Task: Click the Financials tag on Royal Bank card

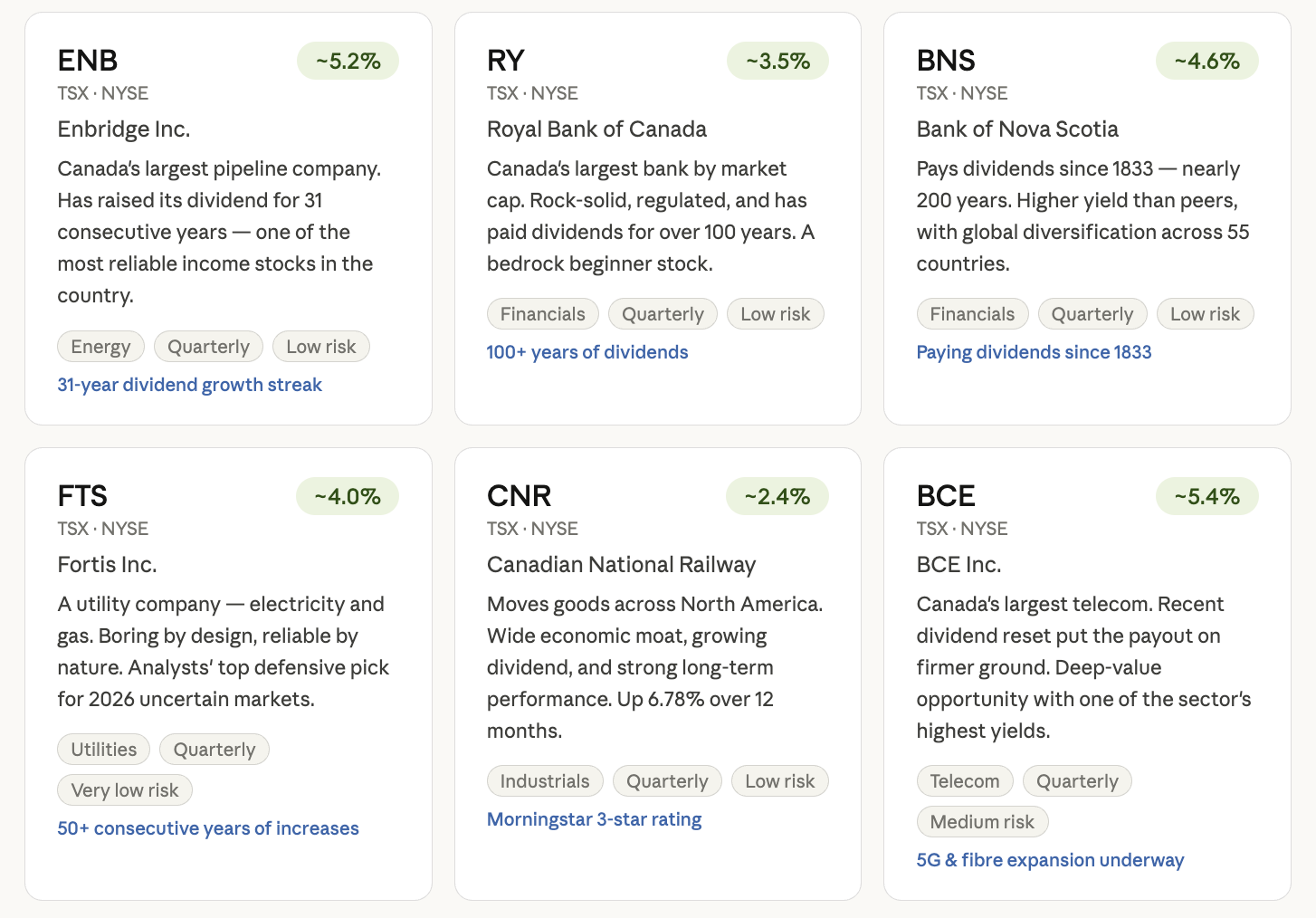Action: [543, 314]
